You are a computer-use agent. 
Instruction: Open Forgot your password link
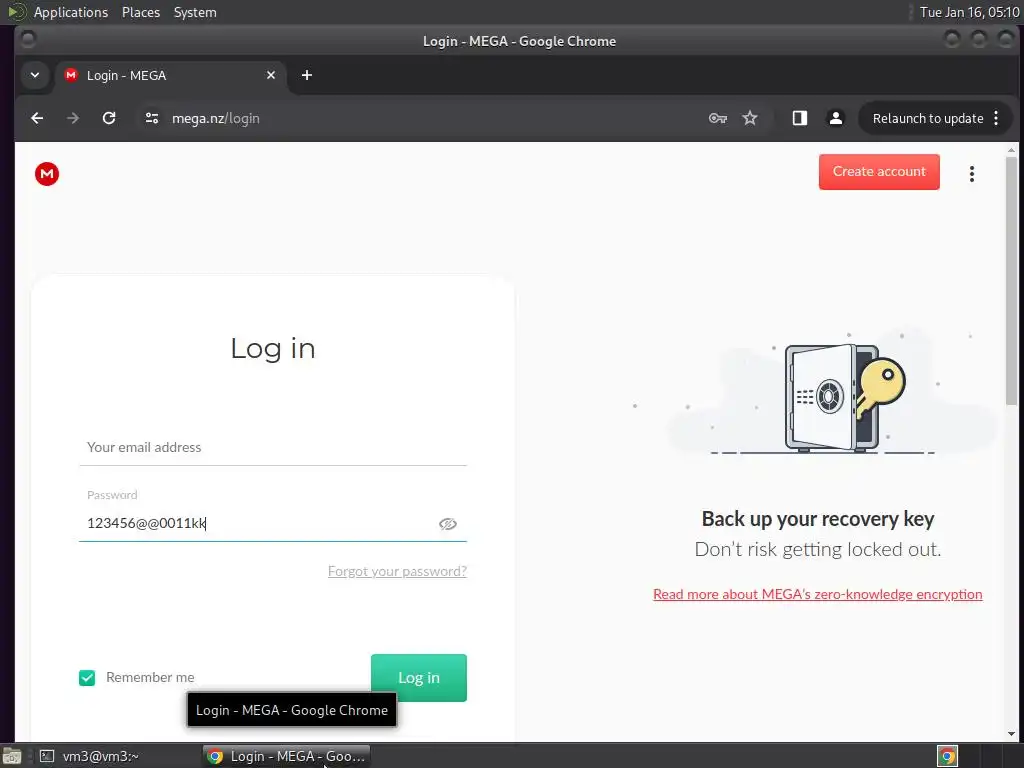coord(397,571)
